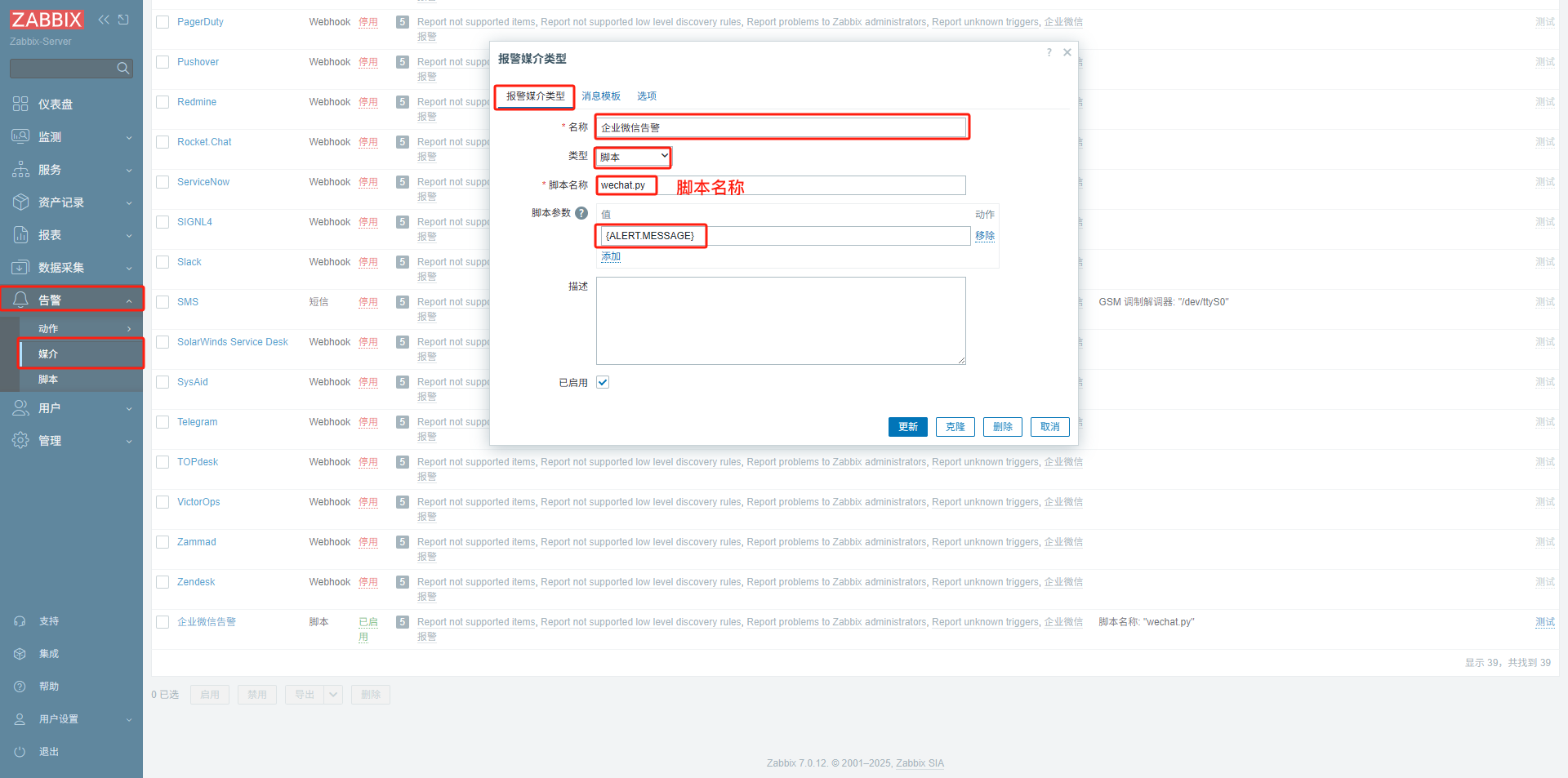This screenshot has height=778, width=1568.
Task: Click the action count badge in 企业微信告警 row
Action: [x=403, y=622]
